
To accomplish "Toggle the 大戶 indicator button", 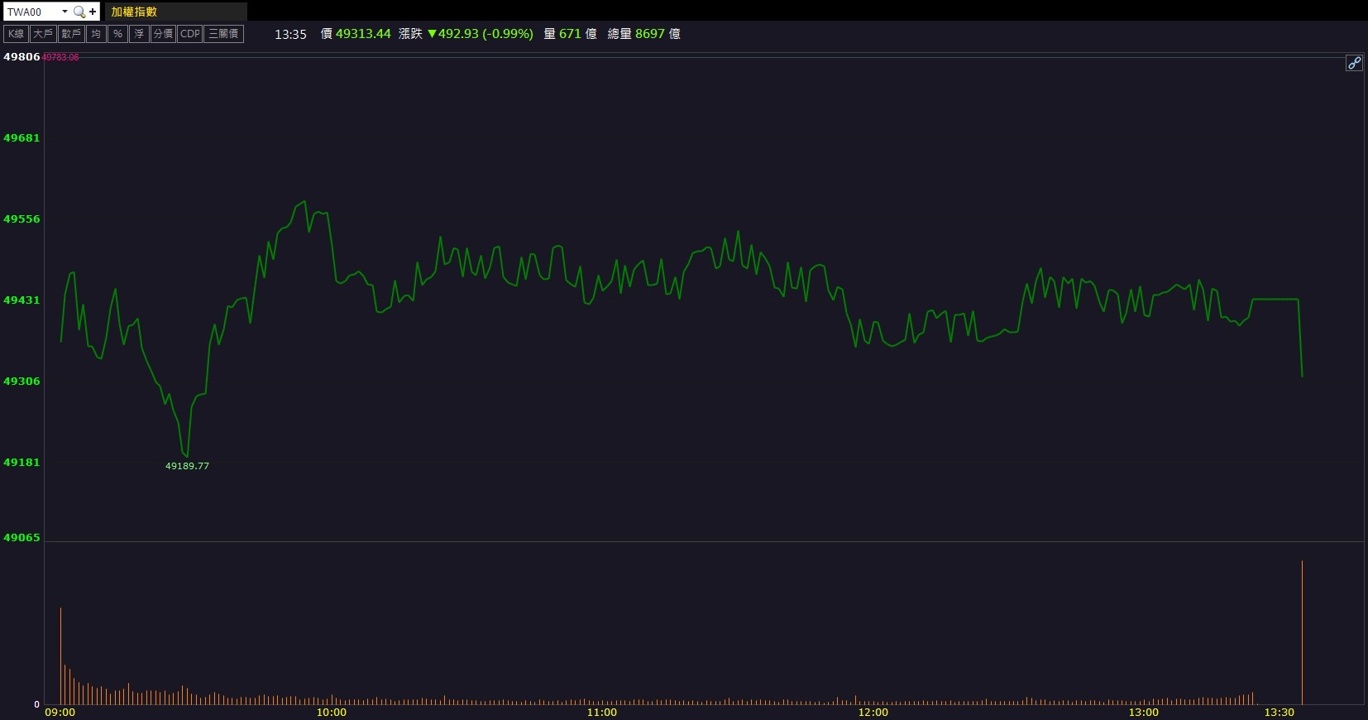I will 43,34.
